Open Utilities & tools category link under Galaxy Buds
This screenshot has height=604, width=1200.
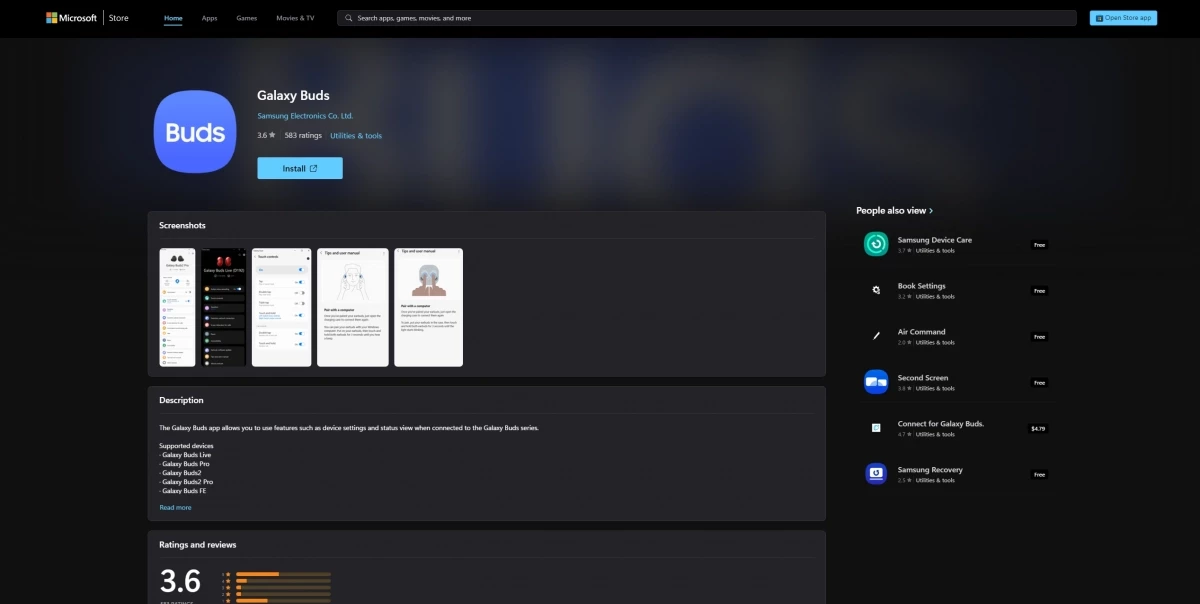(356, 136)
